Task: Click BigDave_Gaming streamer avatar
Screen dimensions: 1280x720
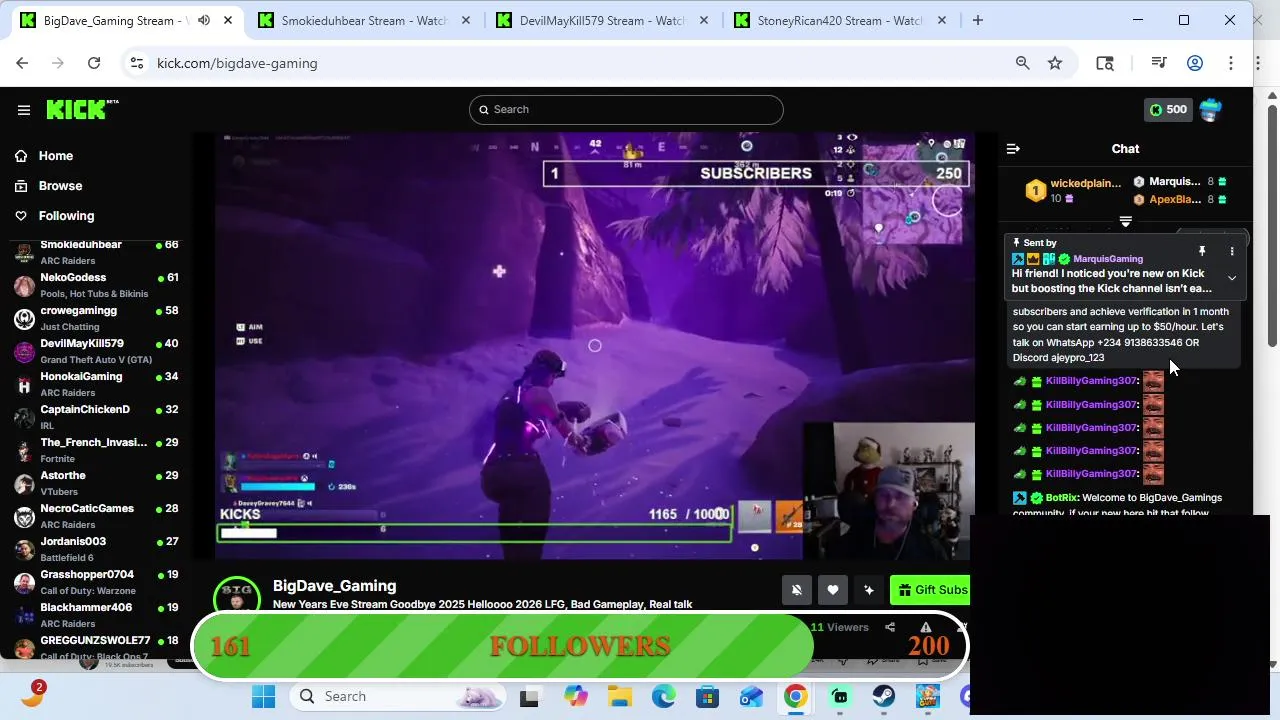Action: coord(237,595)
